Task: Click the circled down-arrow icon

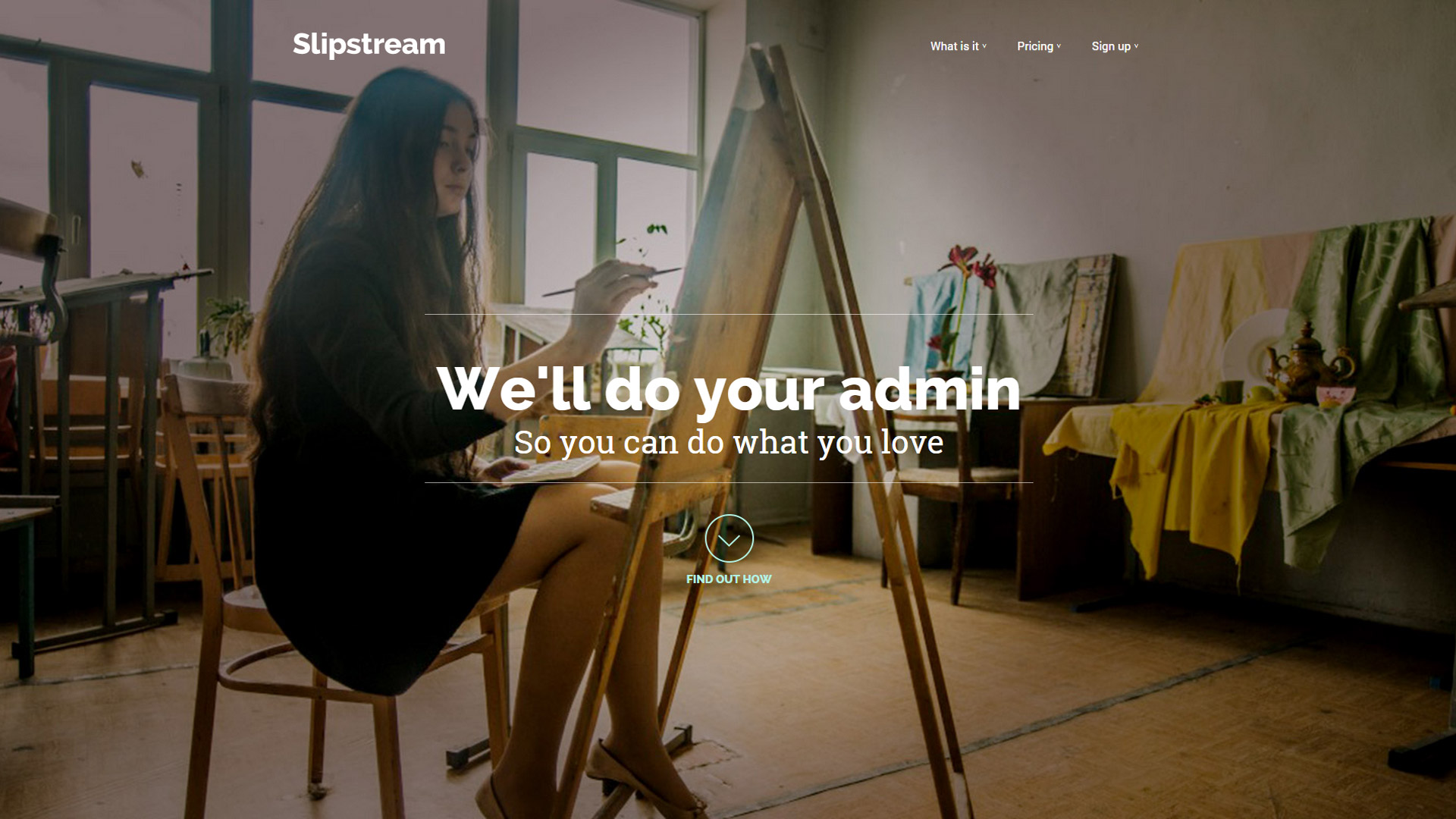Action: click(x=729, y=538)
